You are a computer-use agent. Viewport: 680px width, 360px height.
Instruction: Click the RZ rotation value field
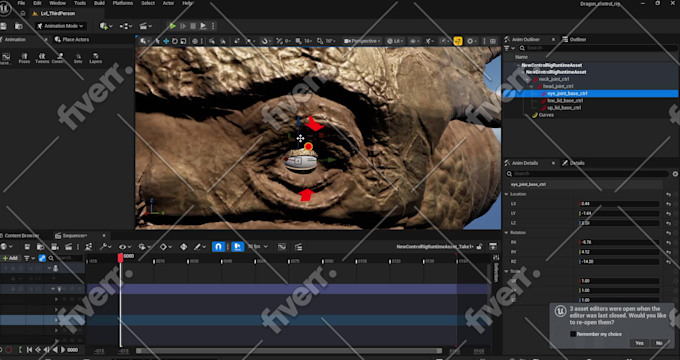coord(619,262)
